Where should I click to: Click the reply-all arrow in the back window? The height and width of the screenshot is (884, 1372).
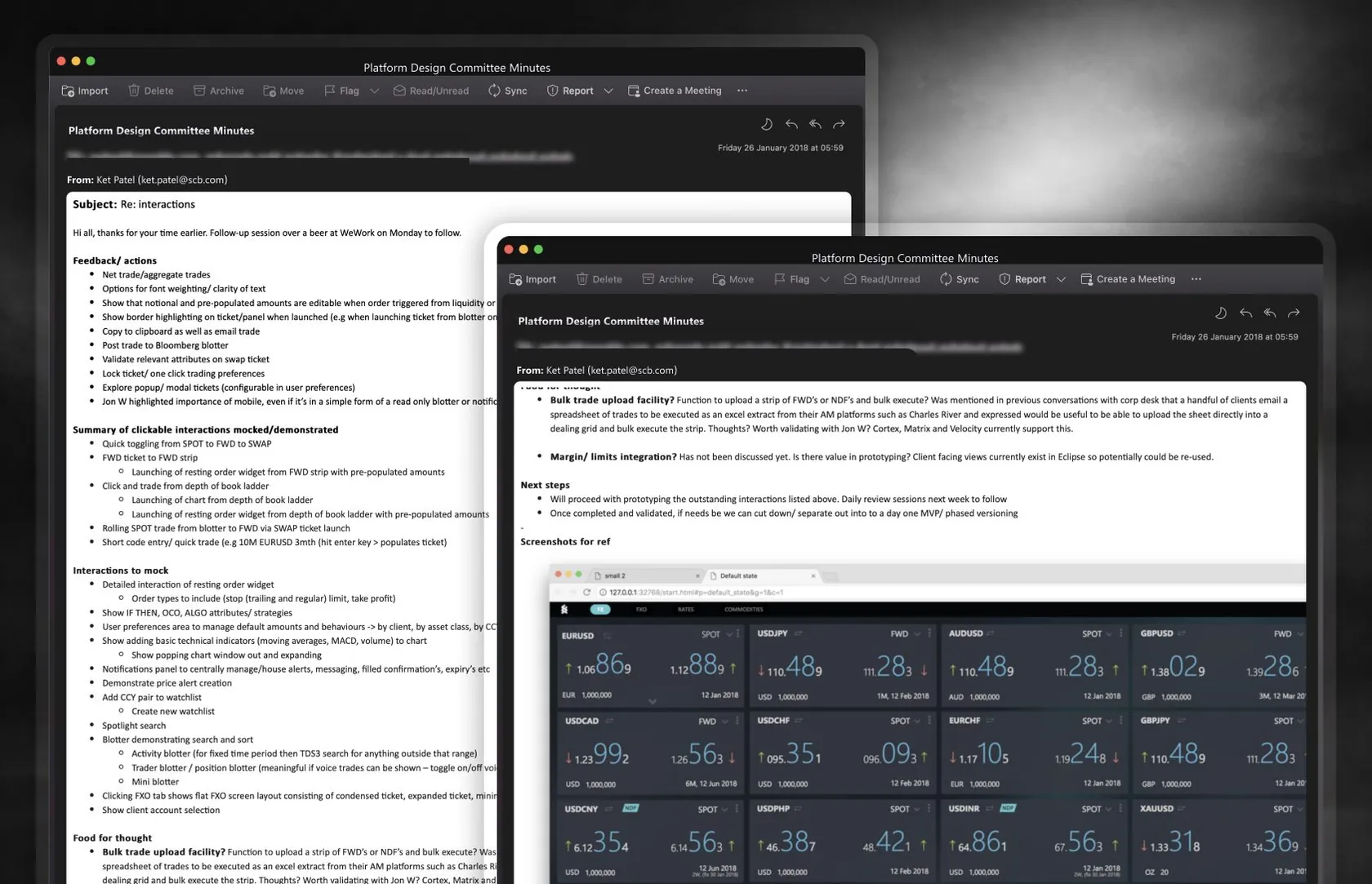(815, 124)
